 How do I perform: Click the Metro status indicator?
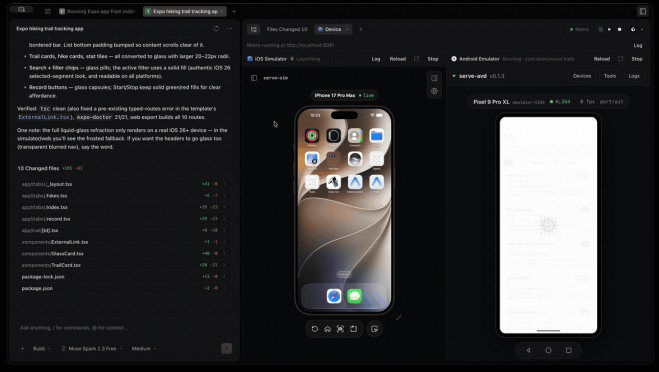coord(579,29)
